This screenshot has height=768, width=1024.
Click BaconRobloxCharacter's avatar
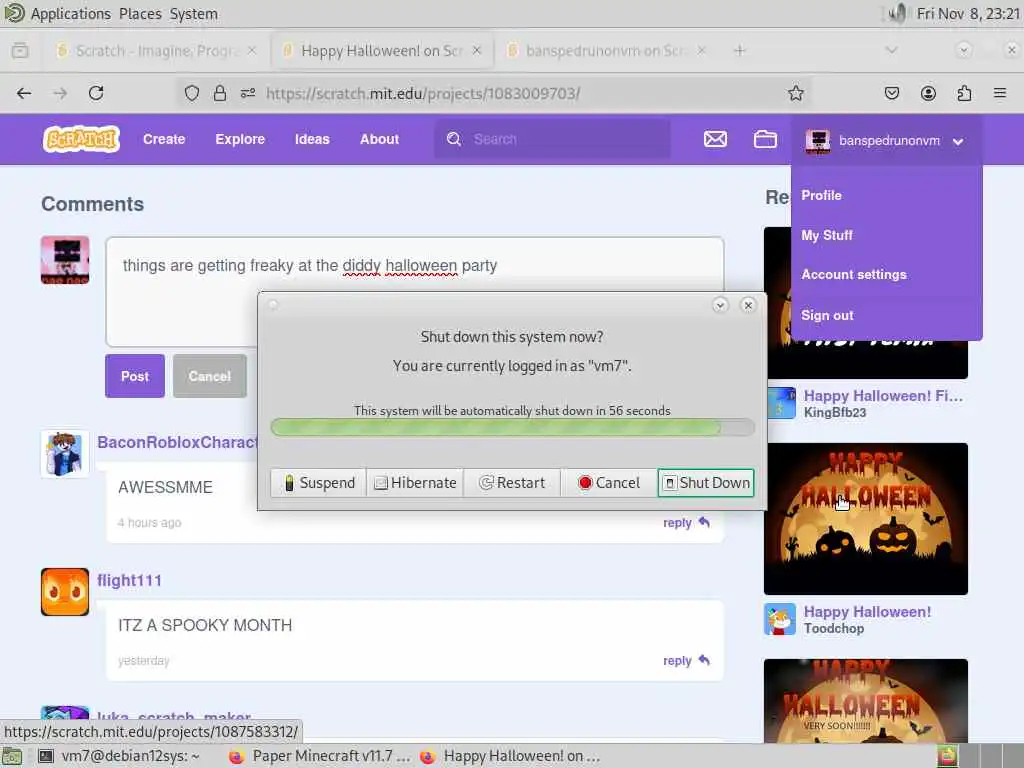tap(65, 453)
